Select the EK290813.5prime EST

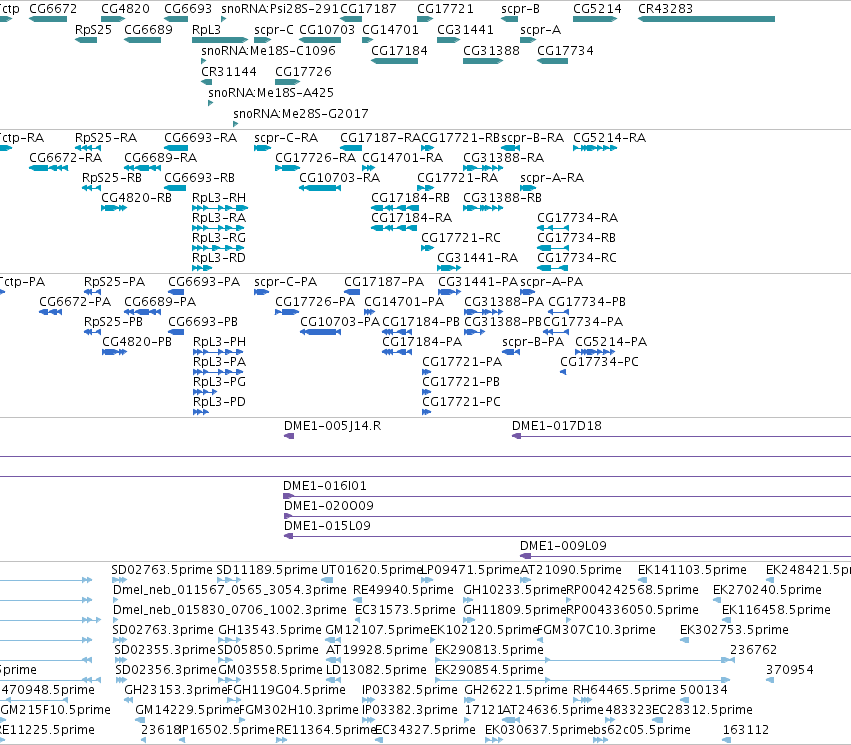point(585,660)
